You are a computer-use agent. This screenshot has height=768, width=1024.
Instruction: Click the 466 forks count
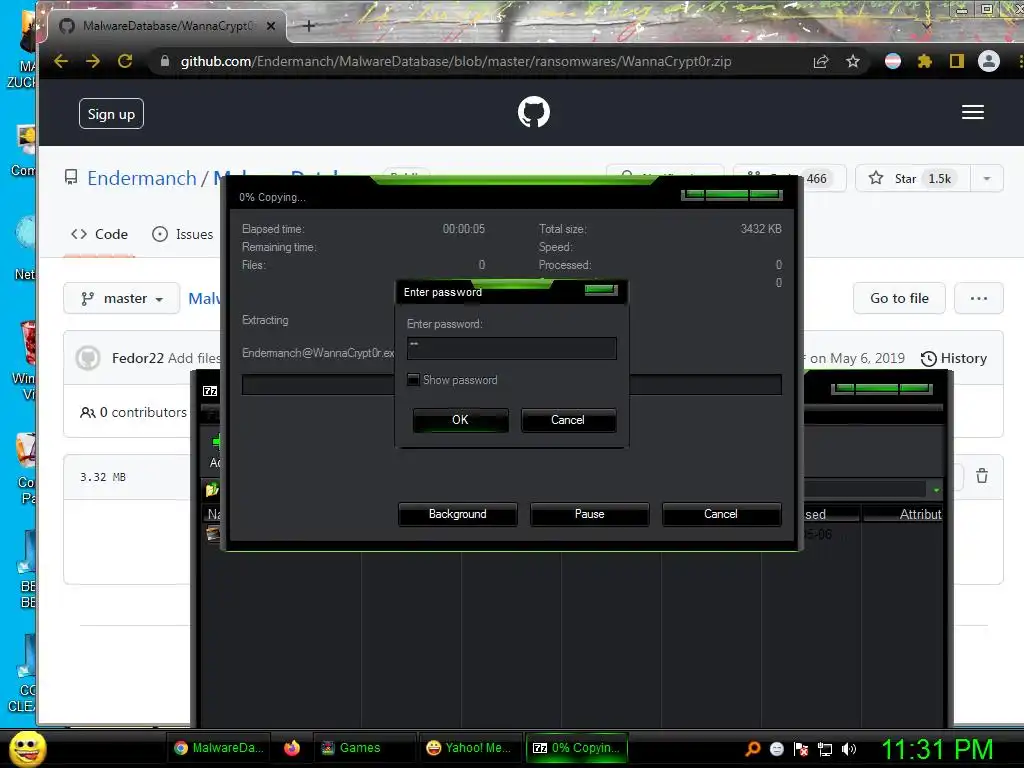[816, 179]
